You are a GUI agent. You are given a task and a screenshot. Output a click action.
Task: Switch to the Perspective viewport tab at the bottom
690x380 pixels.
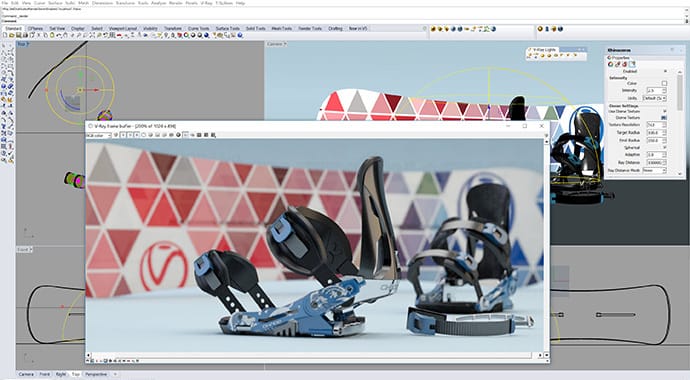point(96,374)
